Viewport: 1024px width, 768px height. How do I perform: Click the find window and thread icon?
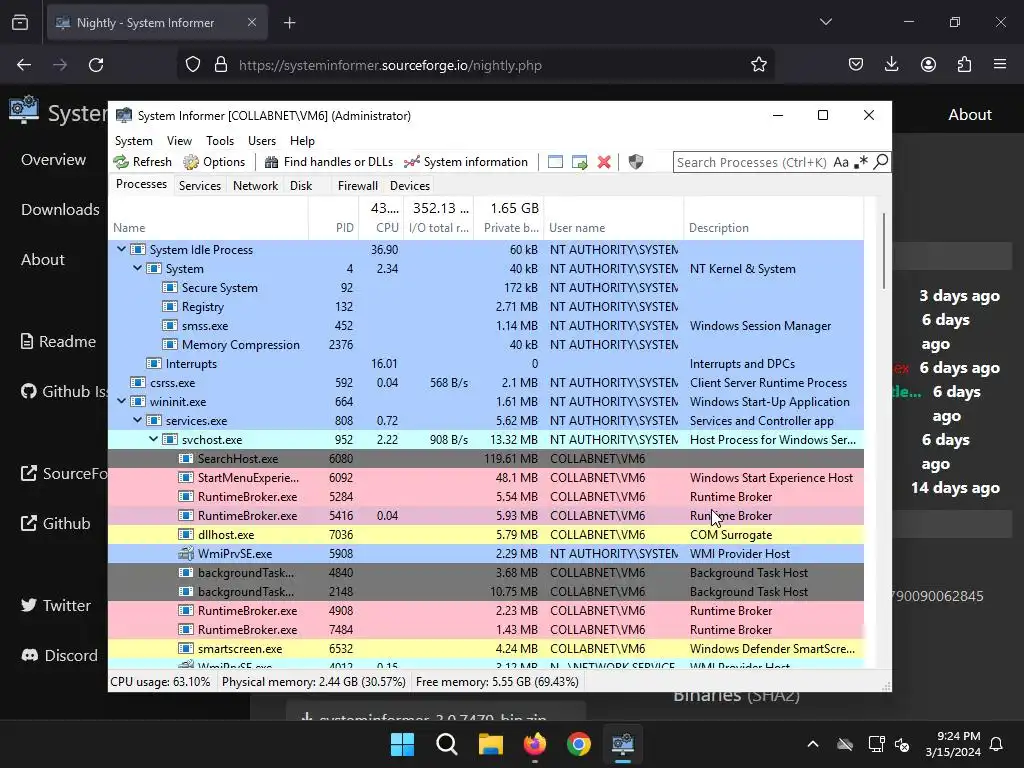579,162
